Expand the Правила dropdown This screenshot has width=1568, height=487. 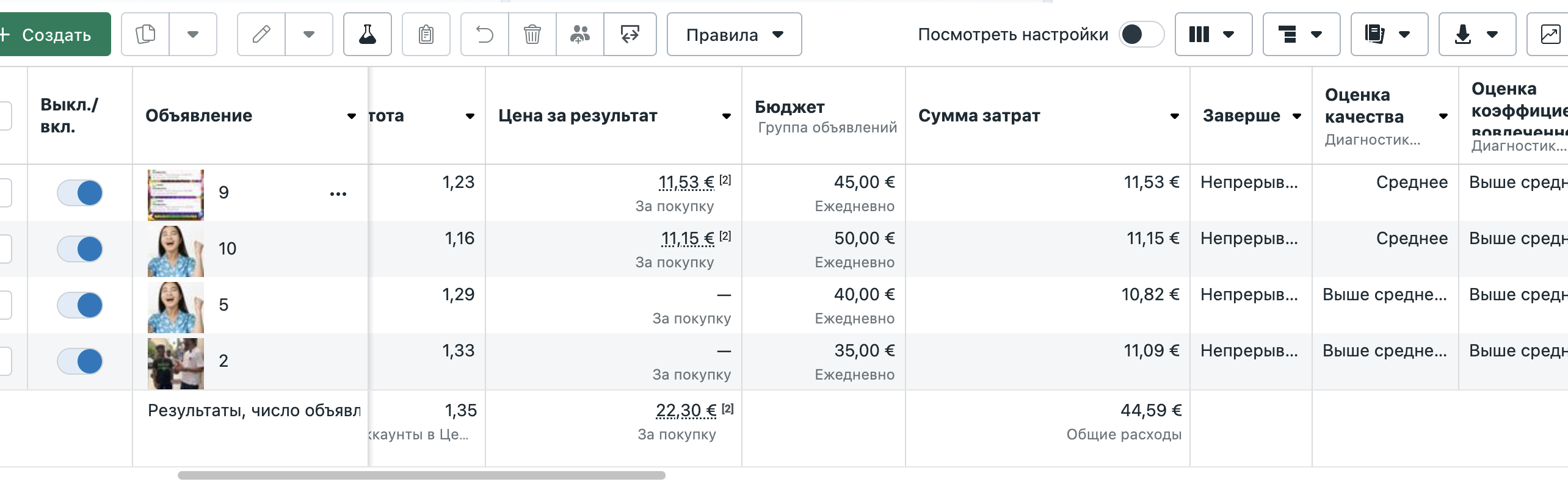[x=734, y=34]
